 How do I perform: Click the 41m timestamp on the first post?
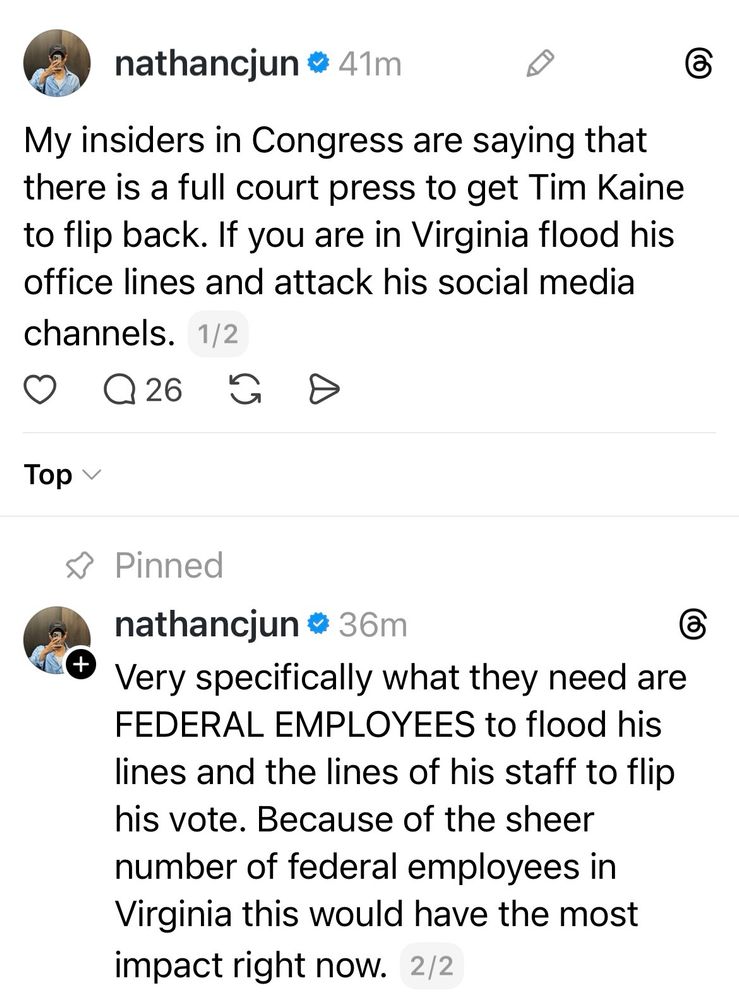click(x=370, y=64)
